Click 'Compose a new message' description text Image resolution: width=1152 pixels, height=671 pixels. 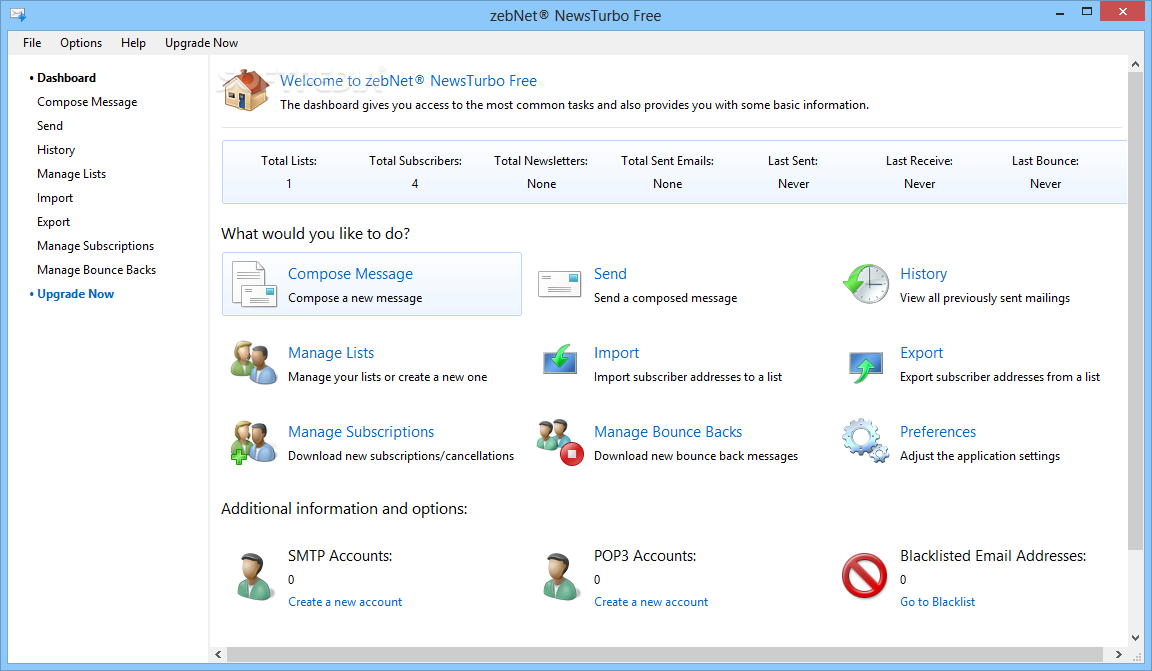[x=355, y=298]
